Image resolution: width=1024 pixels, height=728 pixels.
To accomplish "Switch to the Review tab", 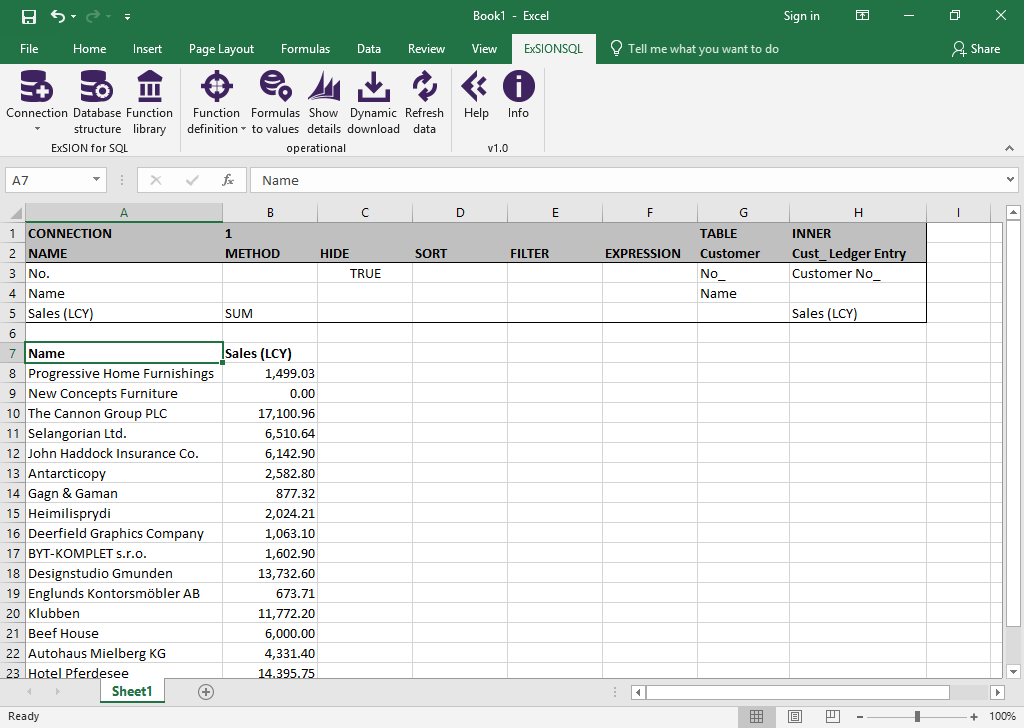I will point(426,49).
